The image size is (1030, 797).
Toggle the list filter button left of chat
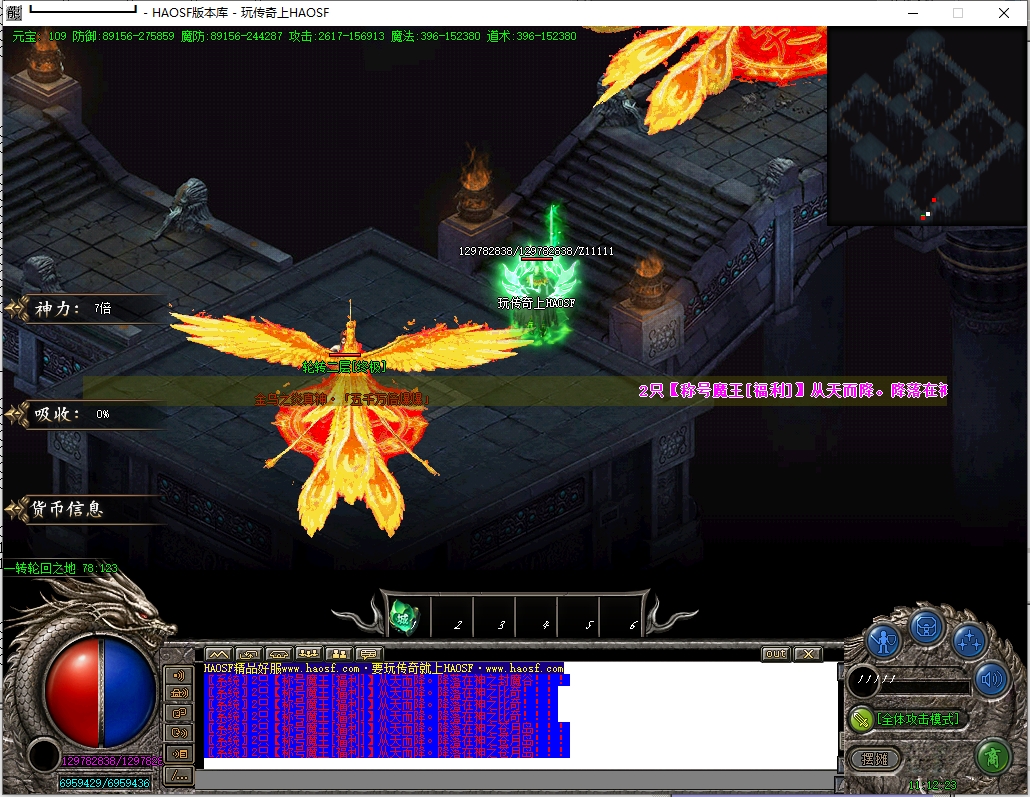(x=180, y=754)
